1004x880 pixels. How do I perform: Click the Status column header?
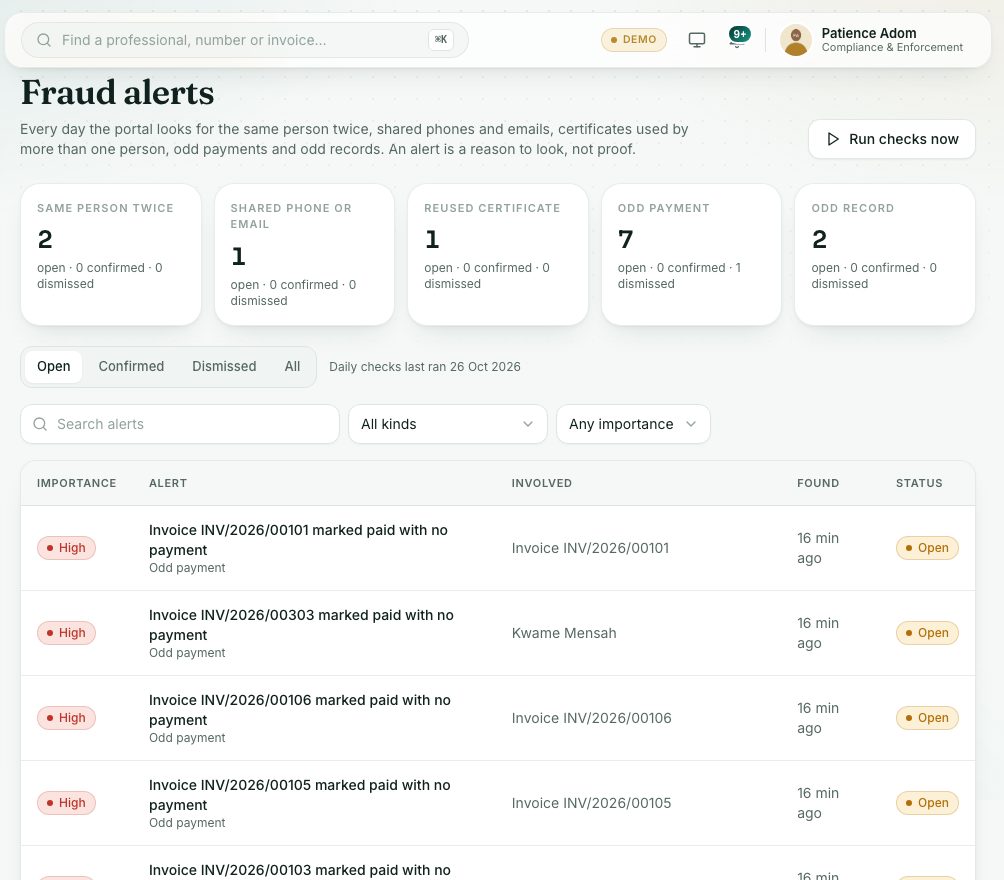pos(919,483)
